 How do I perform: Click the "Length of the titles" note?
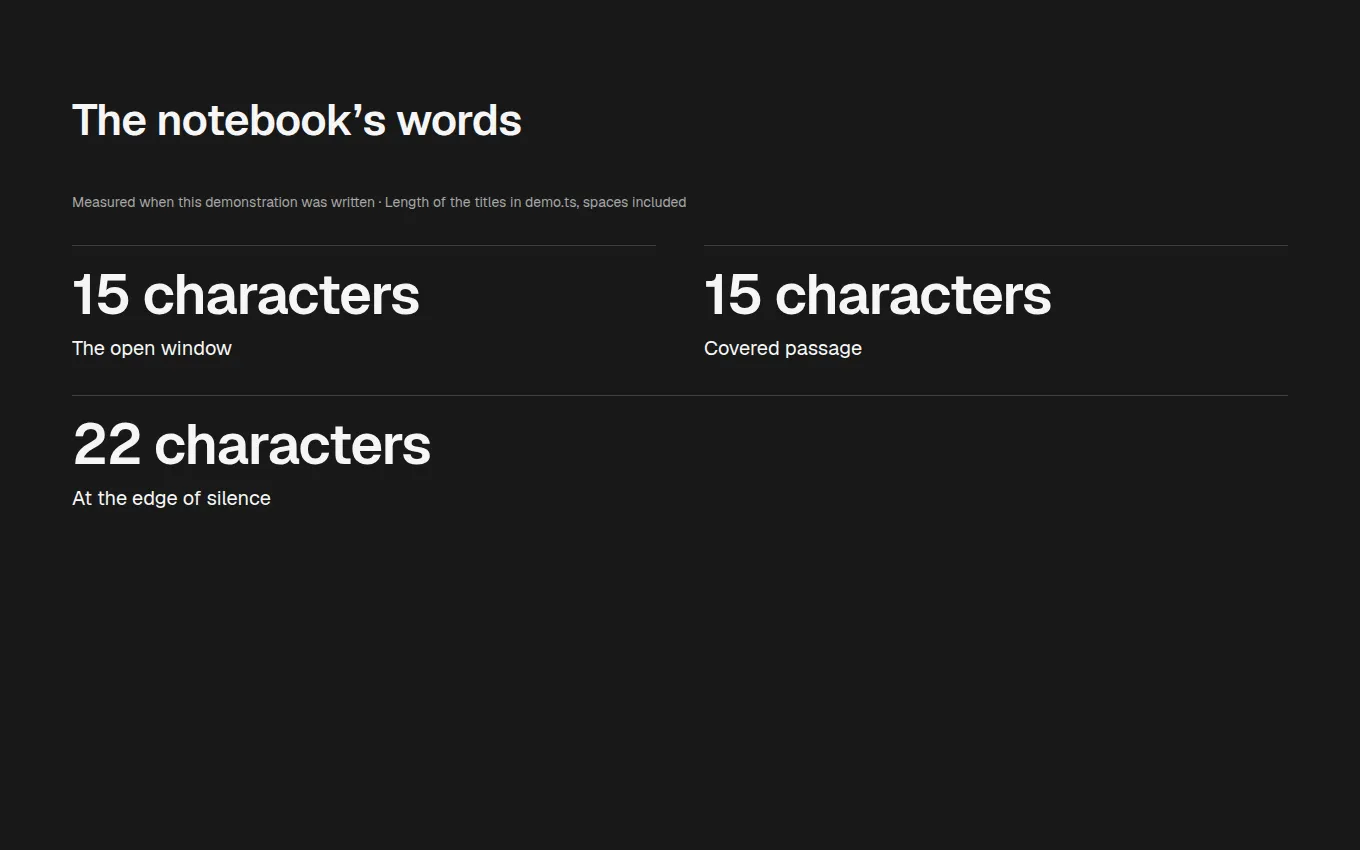click(535, 202)
